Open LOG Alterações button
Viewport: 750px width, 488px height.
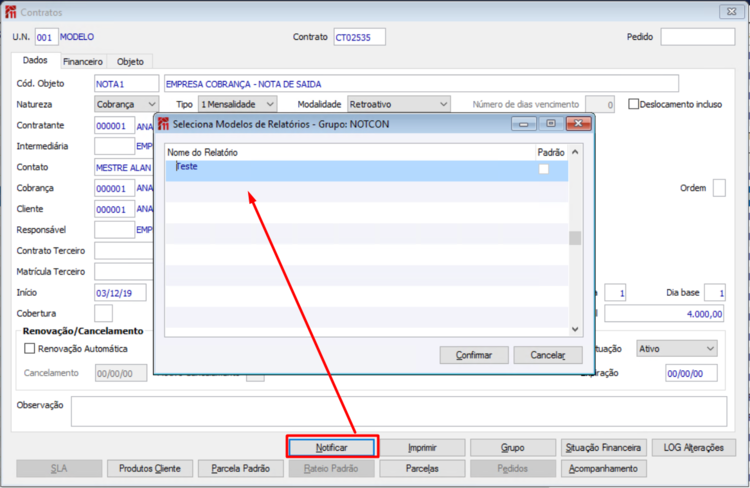coord(694,447)
